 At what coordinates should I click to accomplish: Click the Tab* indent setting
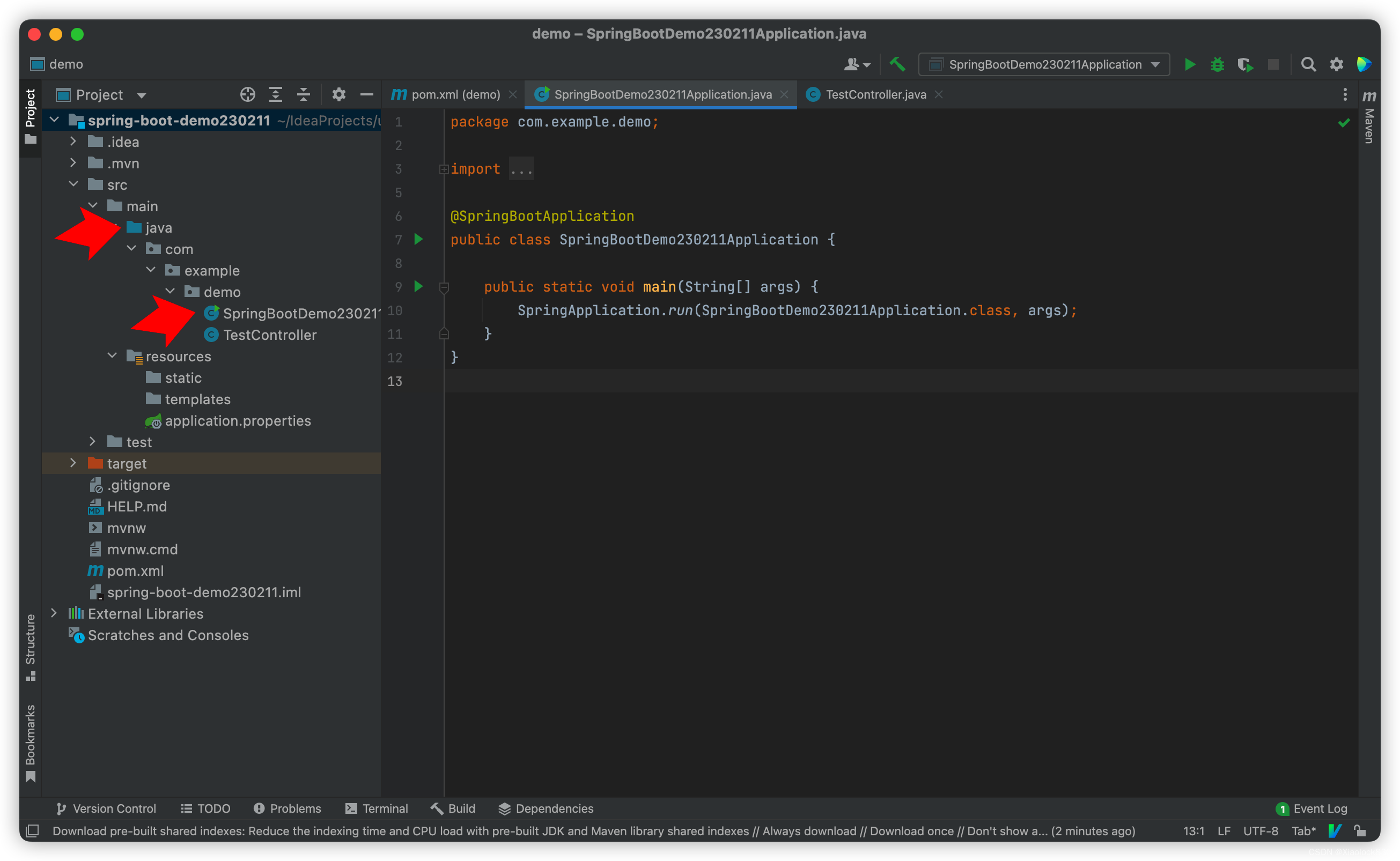click(1304, 831)
